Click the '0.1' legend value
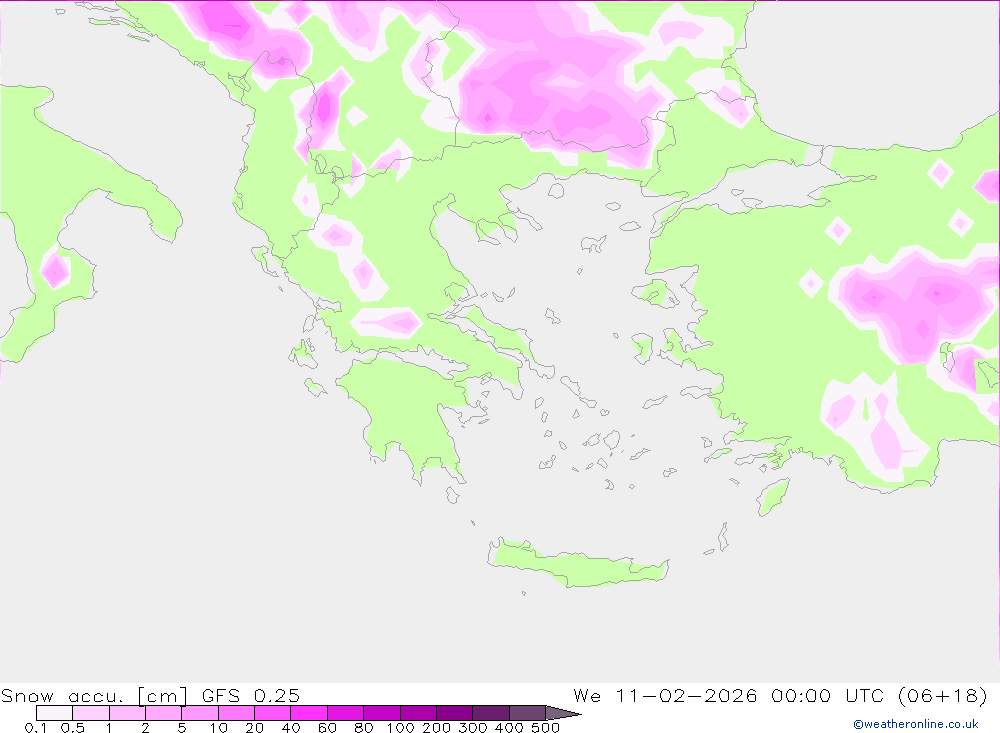Image resolution: width=1000 pixels, height=733 pixels. 36,727
